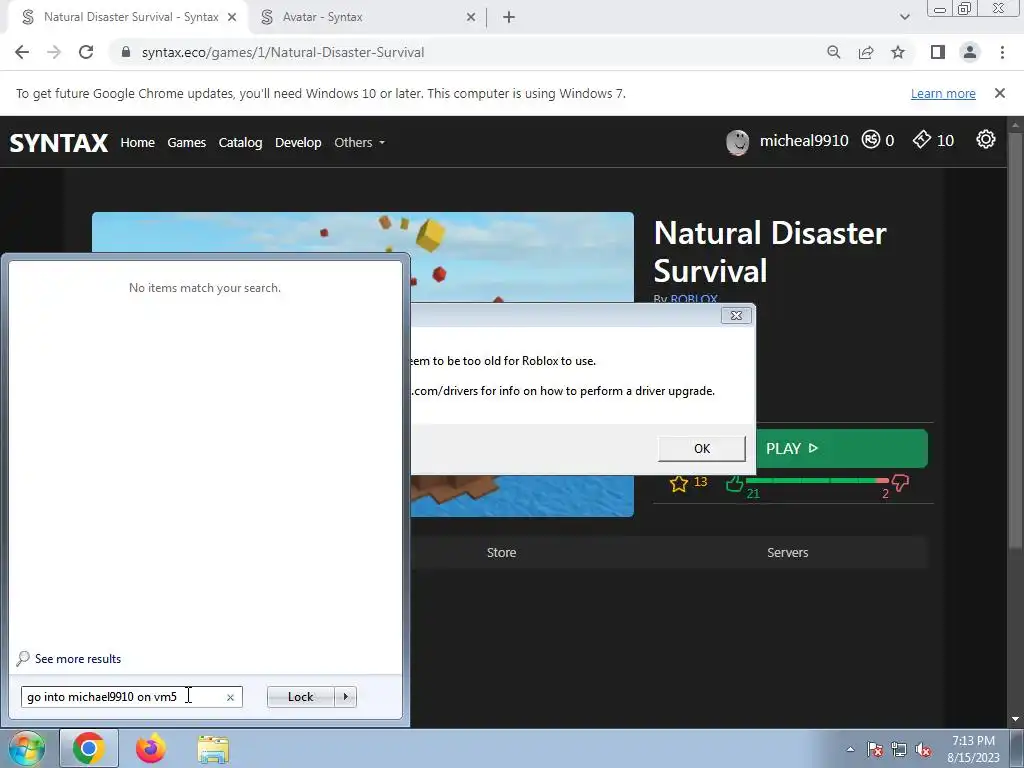The height and width of the screenshot is (768, 1024).
Task: Click OK in the Roblox driver dialog
Action: pos(702,449)
